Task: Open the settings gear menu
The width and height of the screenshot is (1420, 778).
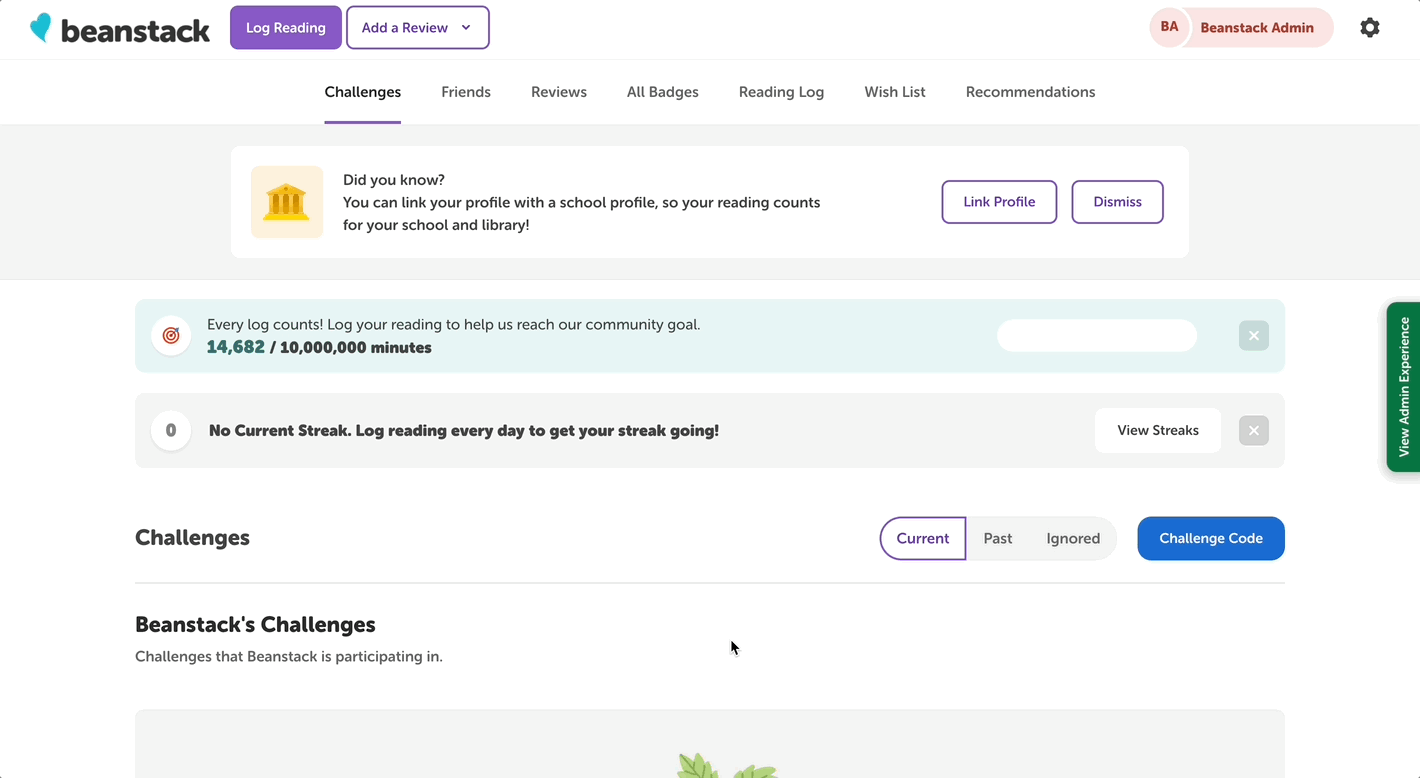Action: pyautogui.click(x=1370, y=27)
